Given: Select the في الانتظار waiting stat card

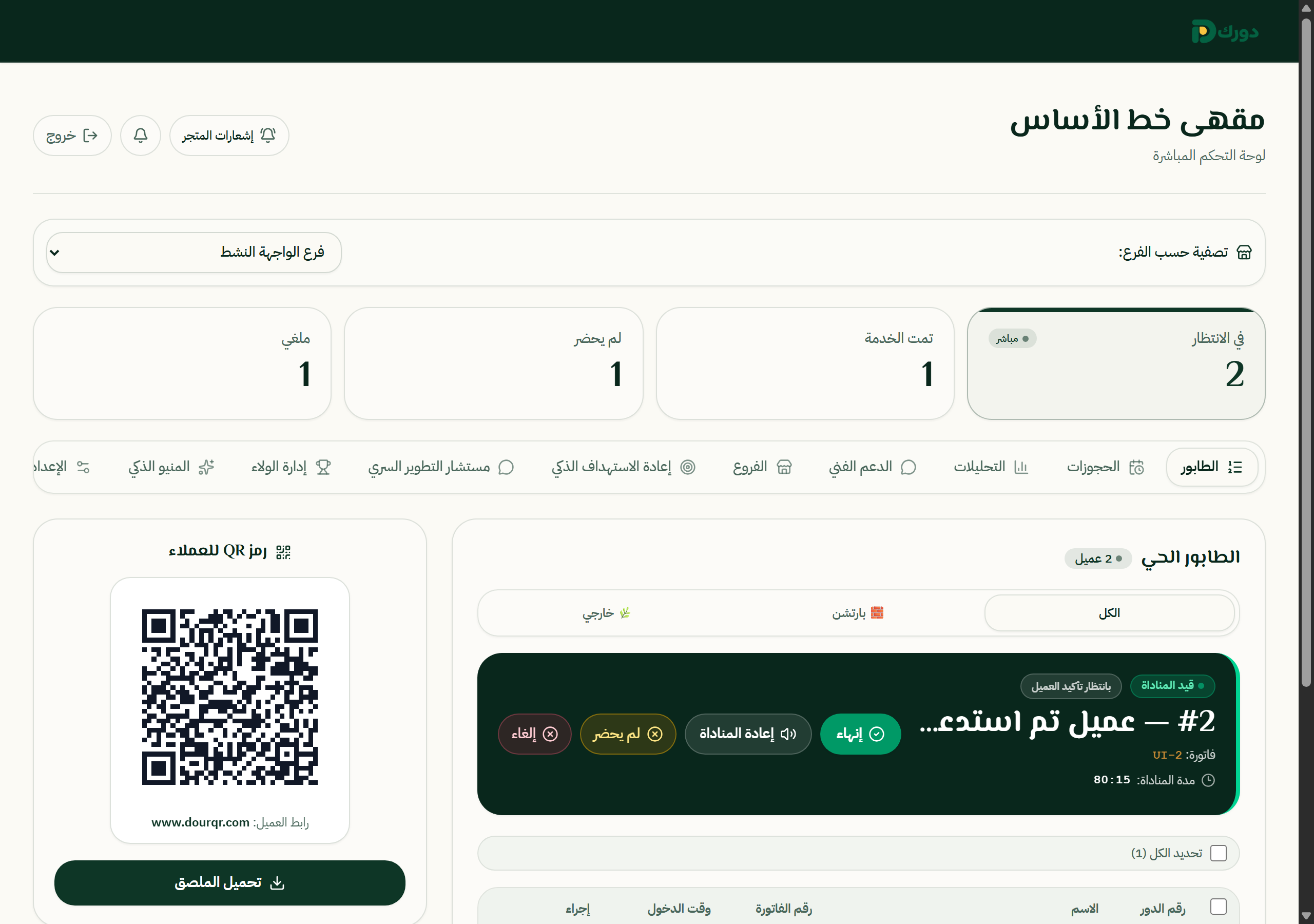Looking at the screenshot, I should 1116,364.
